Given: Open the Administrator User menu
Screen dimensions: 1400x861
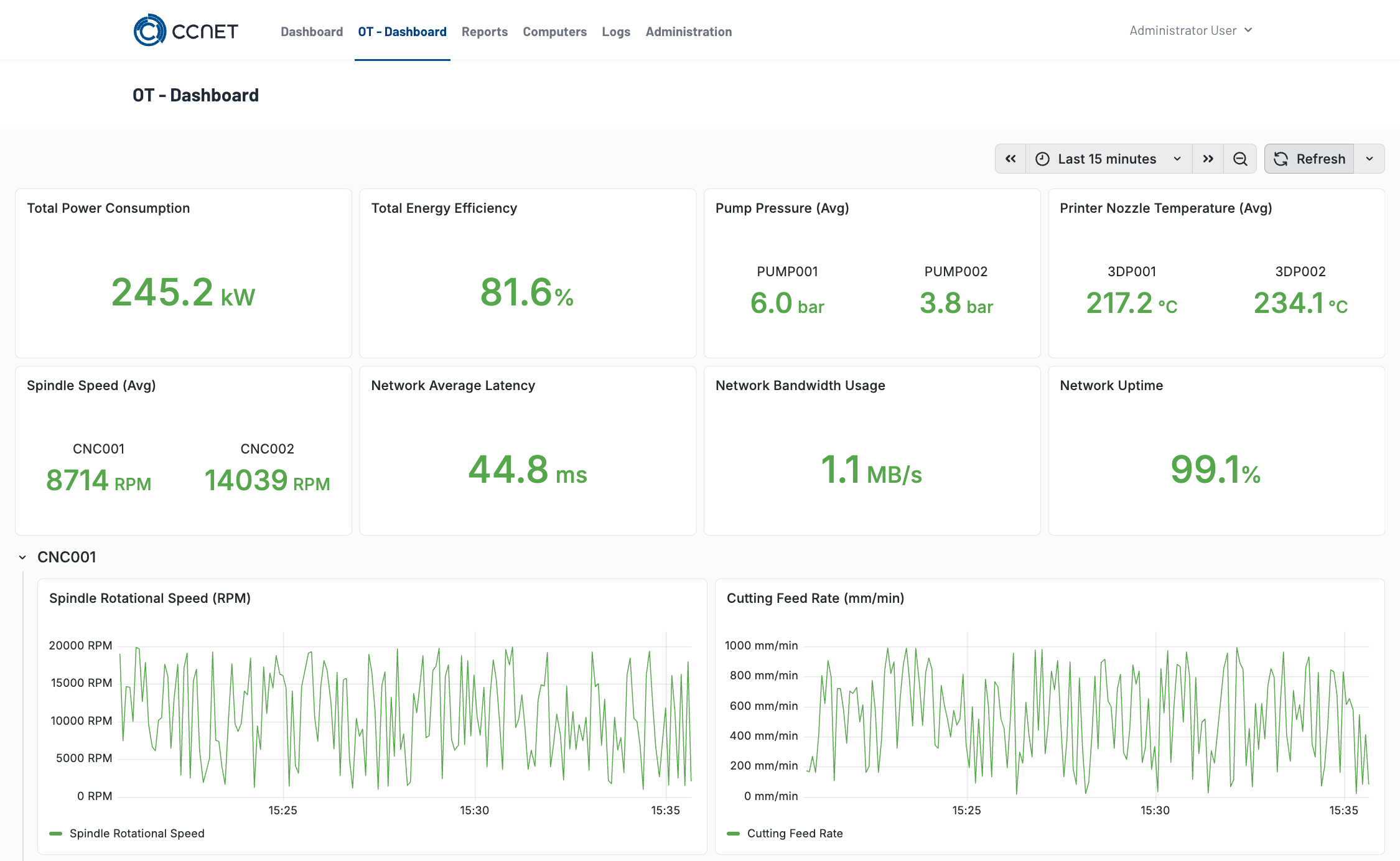Looking at the screenshot, I should coord(1190,30).
